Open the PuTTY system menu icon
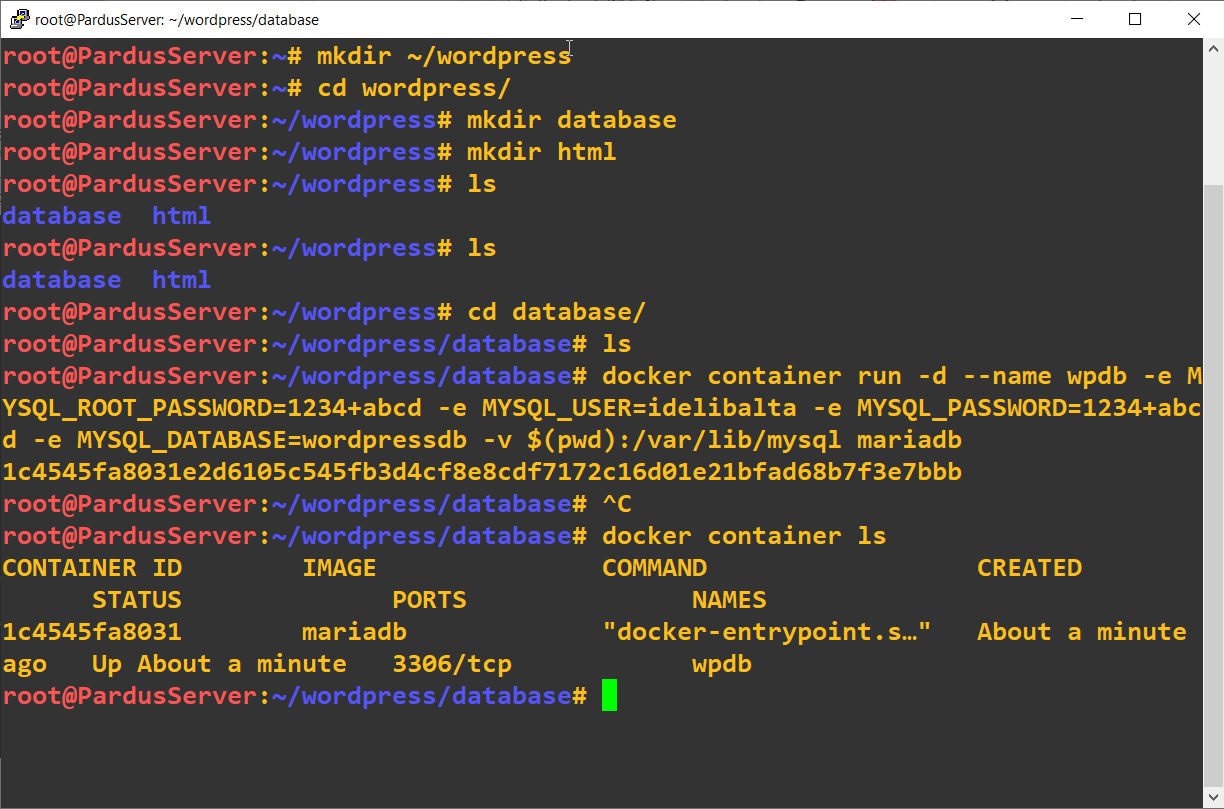1224x809 pixels. click(x=19, y=19)
